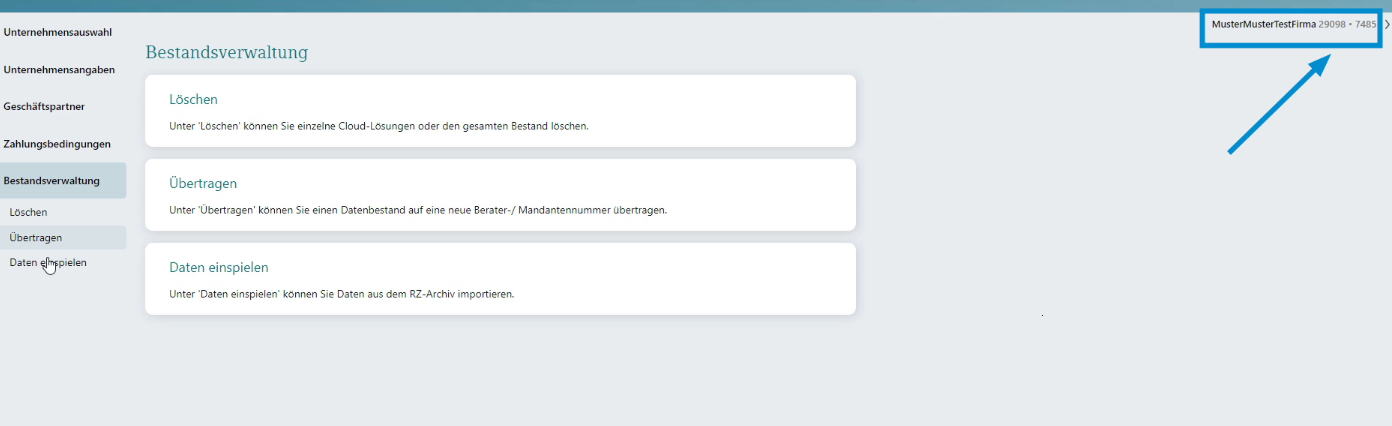Screen dimensions: 1392x426
Task: Go to Unternehmensangaben in the sidebar
Action: (59, 70)
